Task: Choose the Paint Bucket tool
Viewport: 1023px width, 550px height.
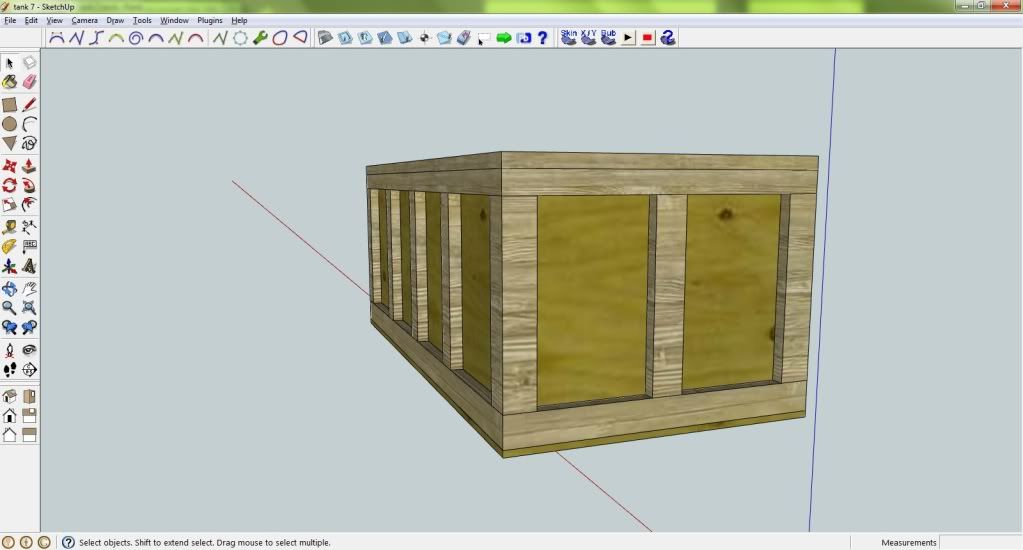Action: [x=10, y=83]
